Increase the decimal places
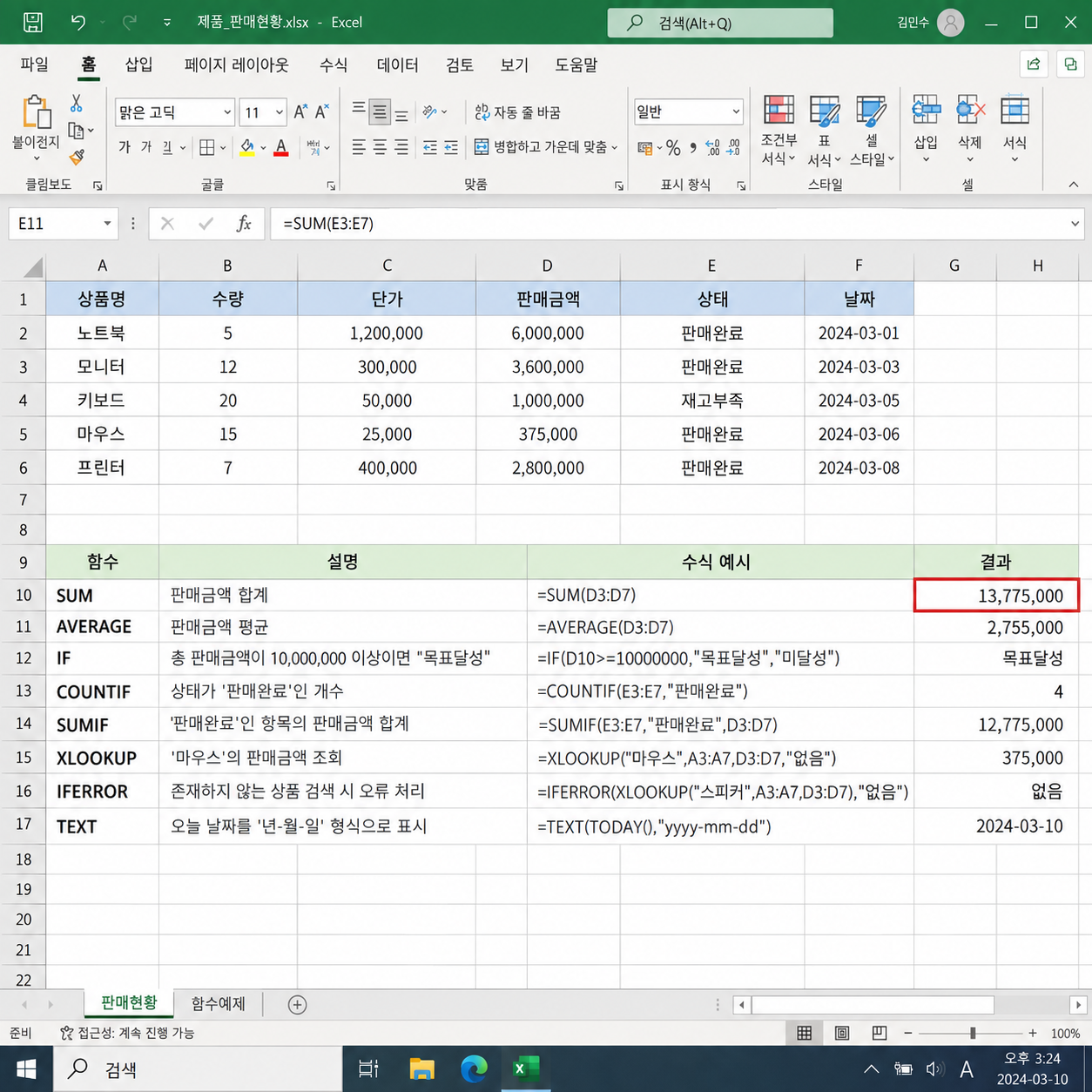This screenshot has height=1092, width=1092. tap(712, 148)
